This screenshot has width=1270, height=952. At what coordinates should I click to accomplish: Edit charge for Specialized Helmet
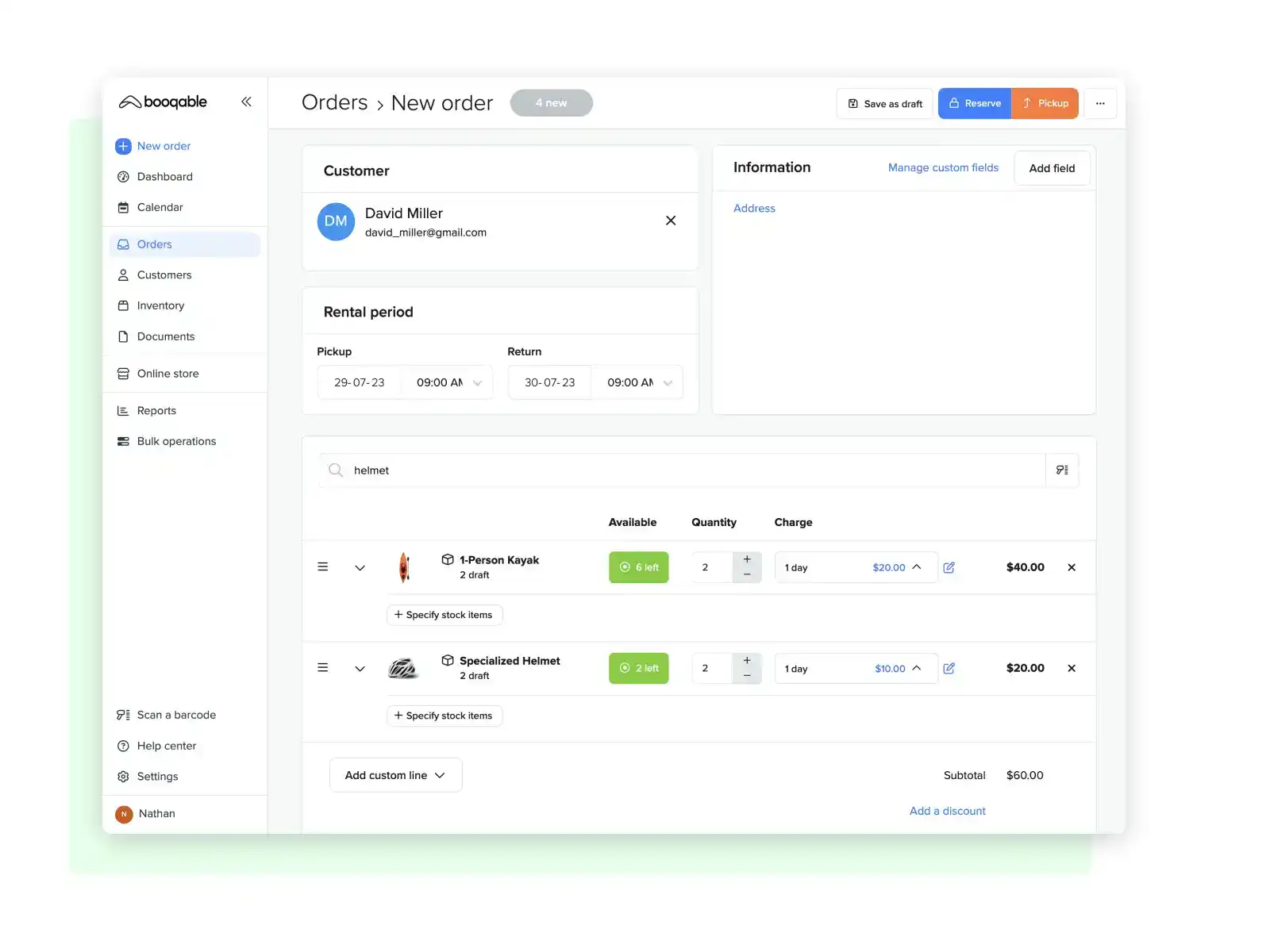click(949, 668)
